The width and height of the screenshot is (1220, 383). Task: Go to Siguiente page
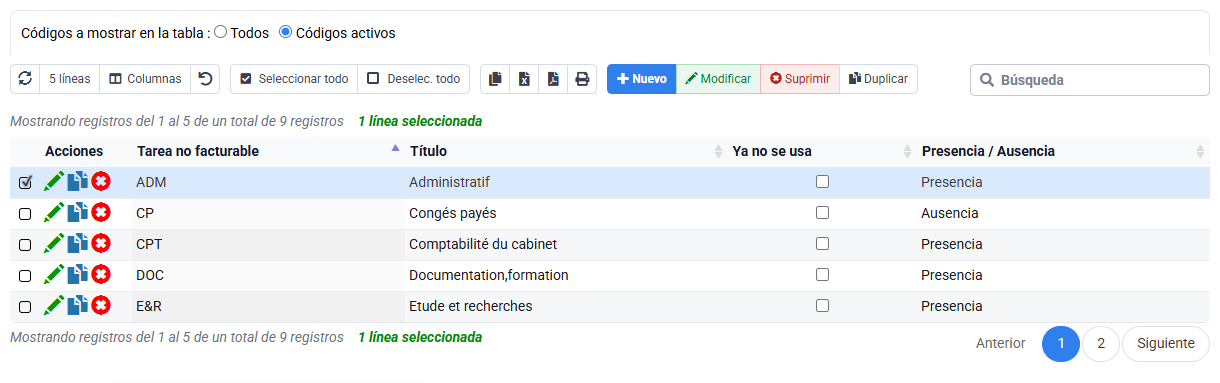point(1166,343)
